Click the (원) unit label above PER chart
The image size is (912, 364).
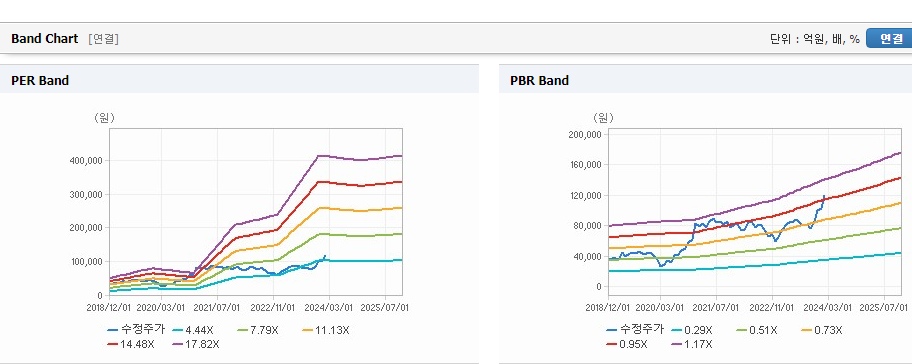click(105, 118)
